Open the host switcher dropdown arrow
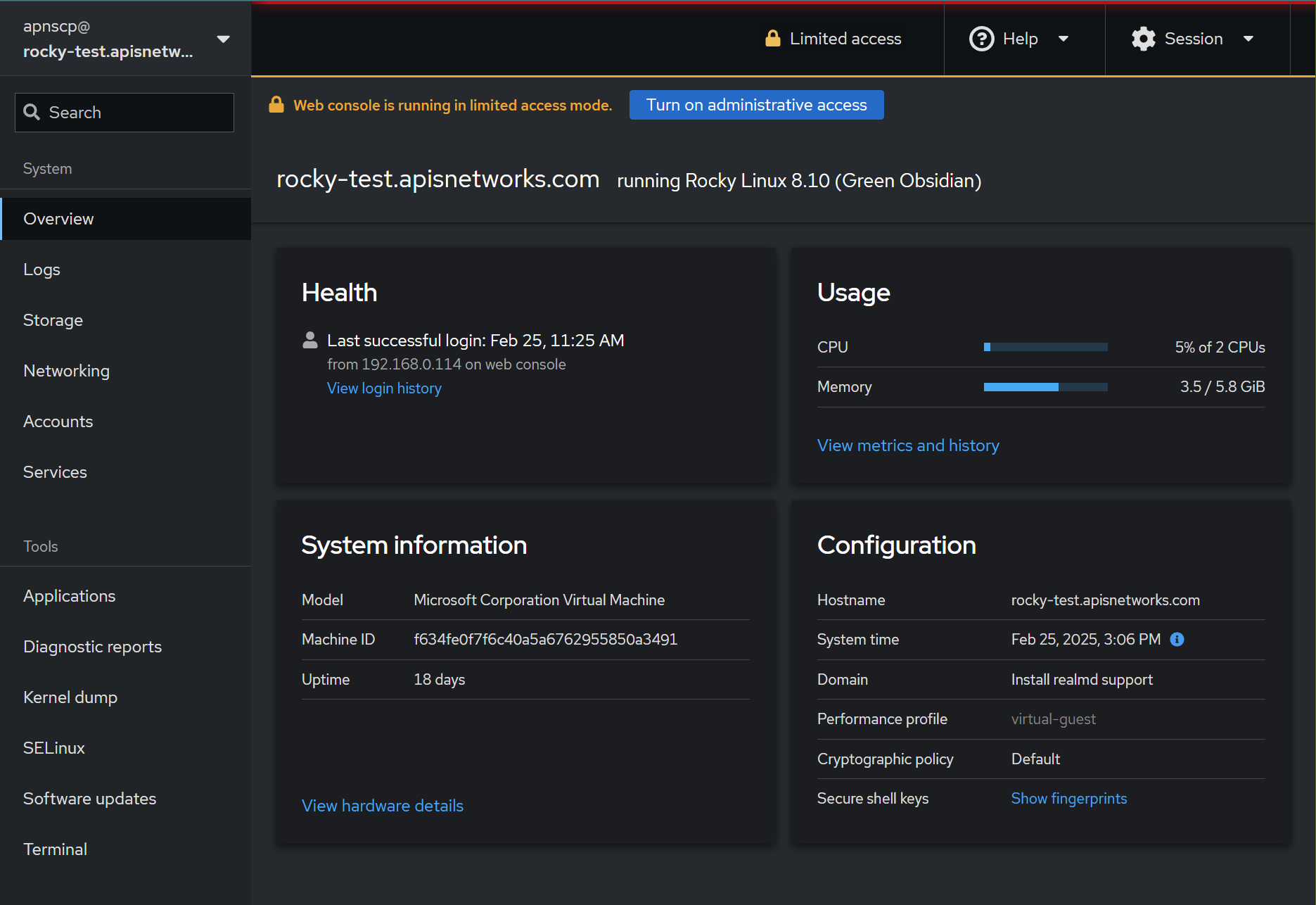The height and width of the screenshot is (905, 1316). [x=223, y=39]
